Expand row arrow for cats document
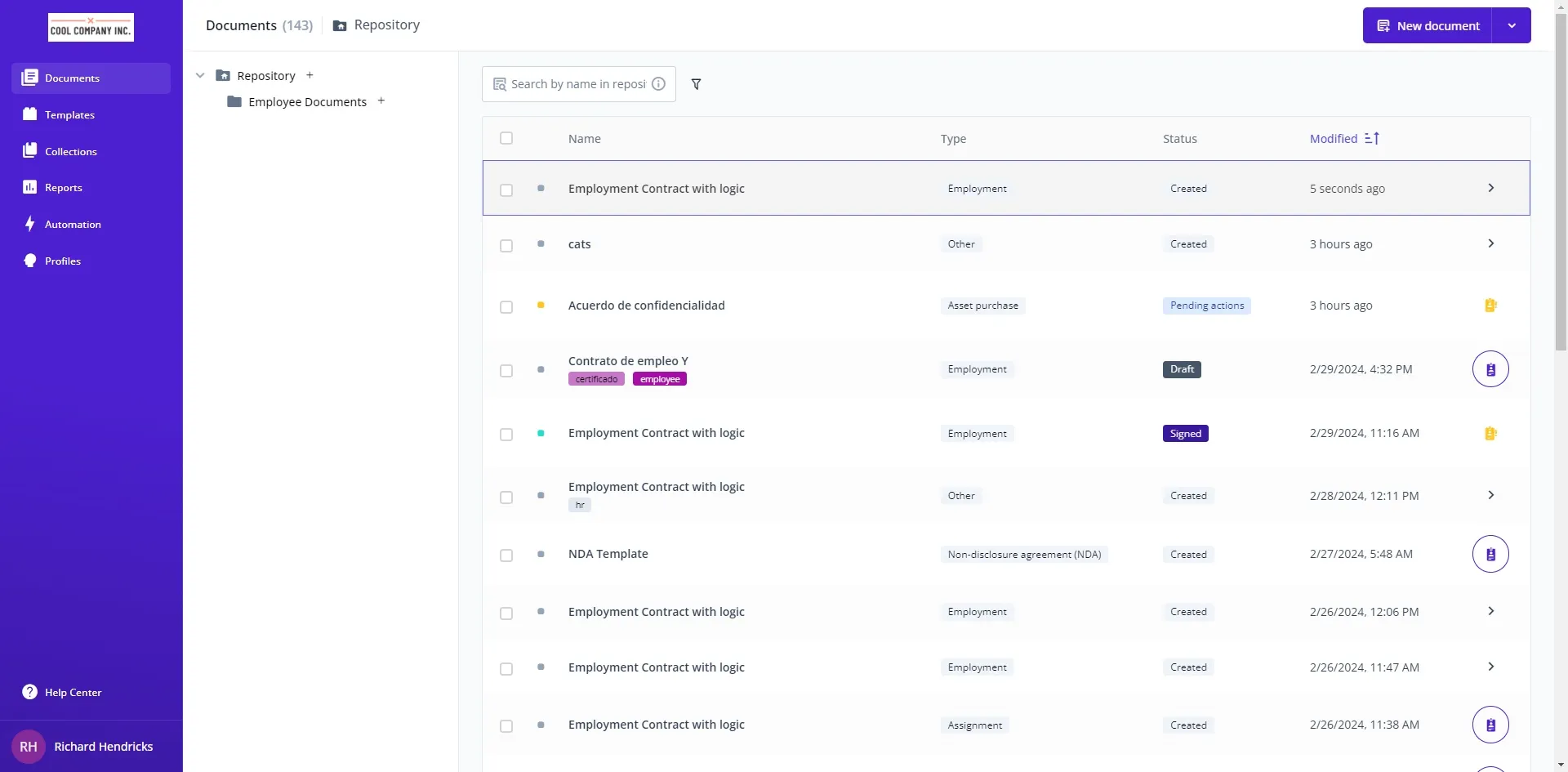 click(1490, 243)
